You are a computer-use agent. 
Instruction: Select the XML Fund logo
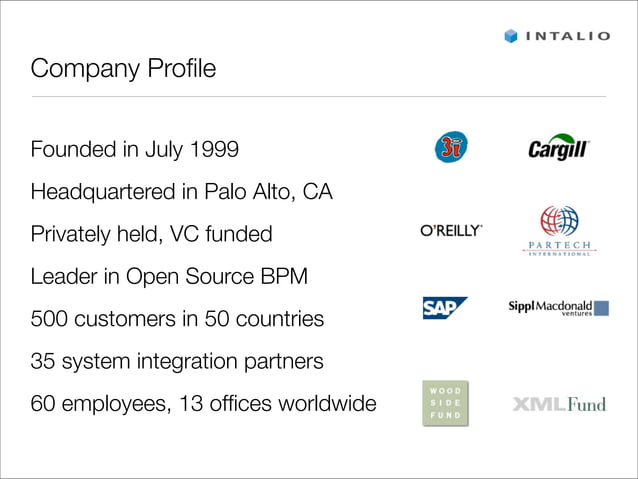pos(560,404)
